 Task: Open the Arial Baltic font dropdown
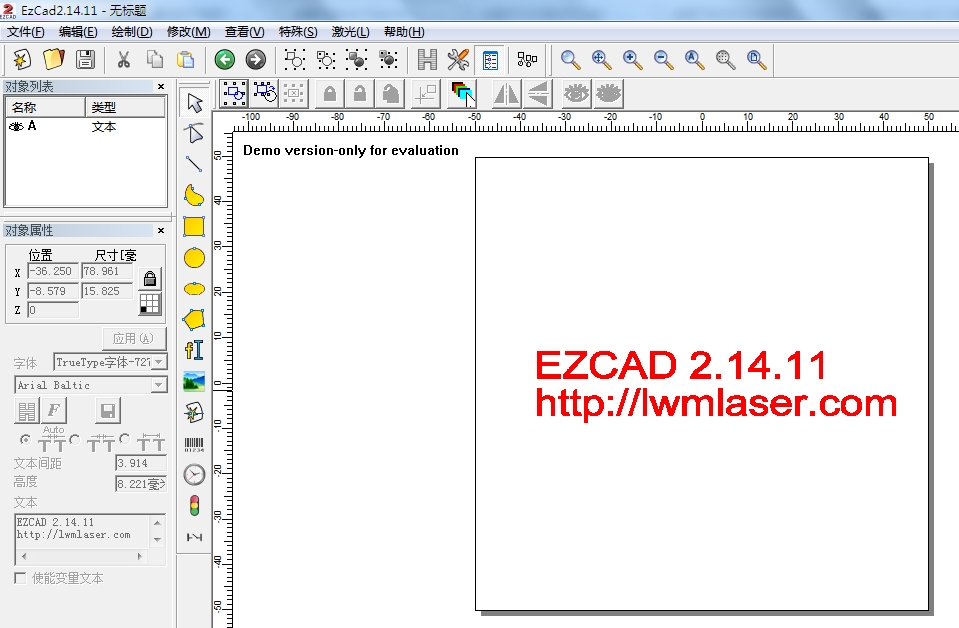[158, 385]
